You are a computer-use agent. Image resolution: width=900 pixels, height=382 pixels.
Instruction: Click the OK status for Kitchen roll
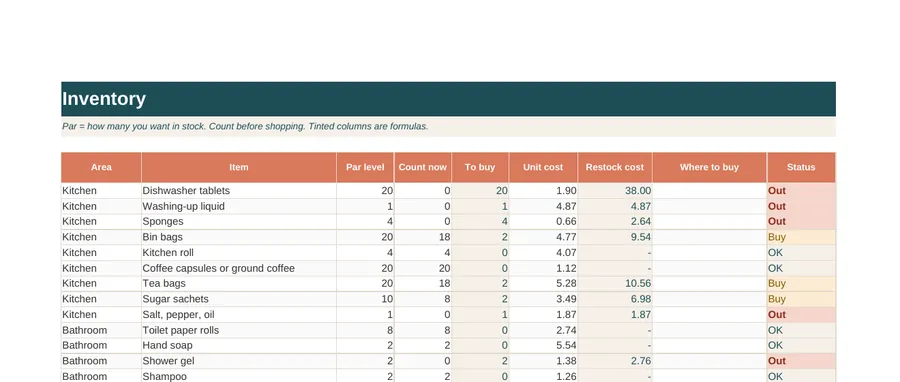pyautogui.click(x=801, y=252)
